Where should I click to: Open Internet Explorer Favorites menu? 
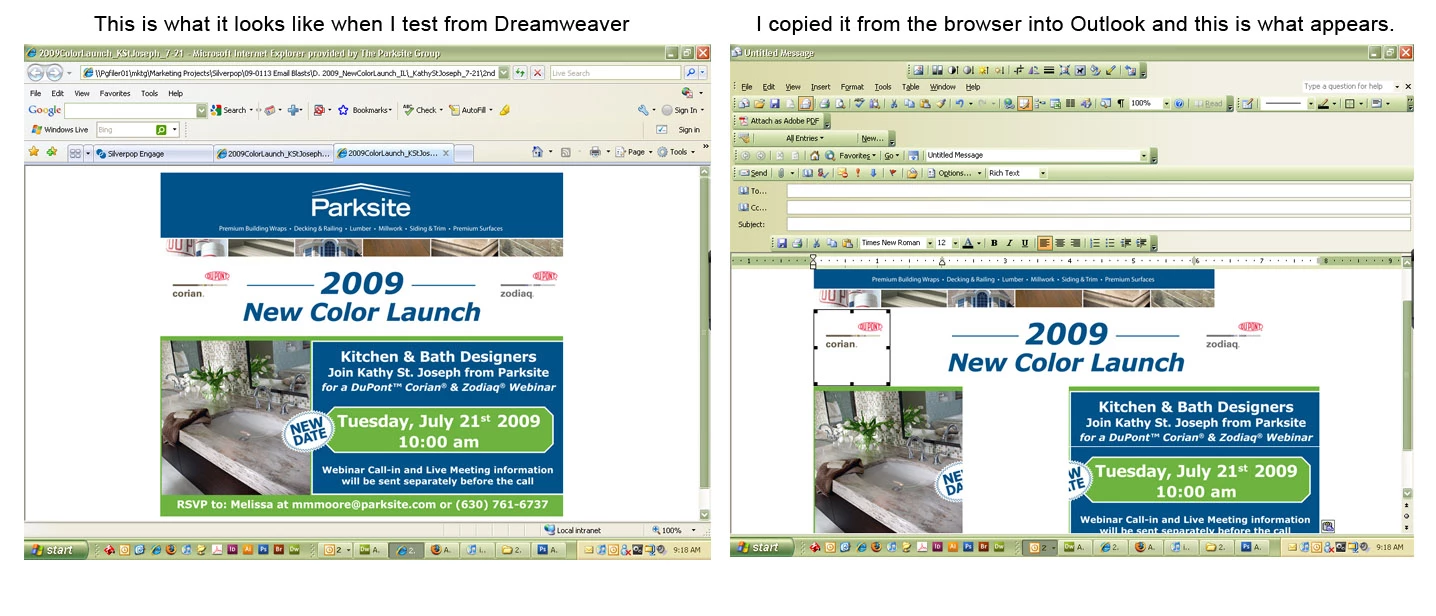[x=115, y=93]
